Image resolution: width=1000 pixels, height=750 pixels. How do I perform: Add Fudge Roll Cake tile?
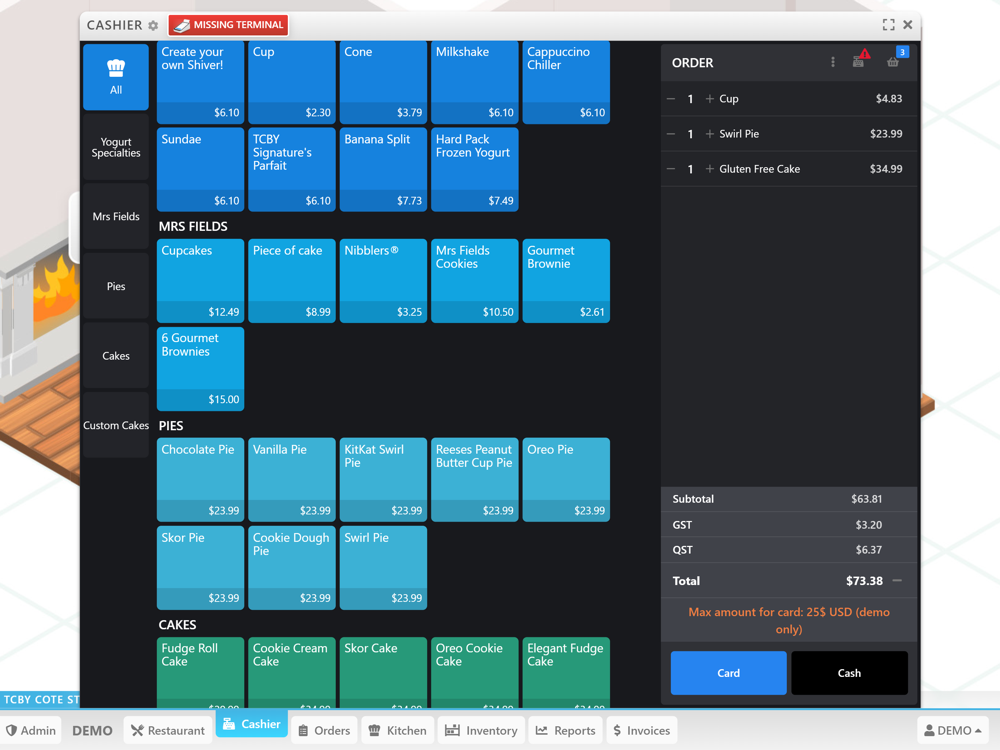tap(200, 672)
